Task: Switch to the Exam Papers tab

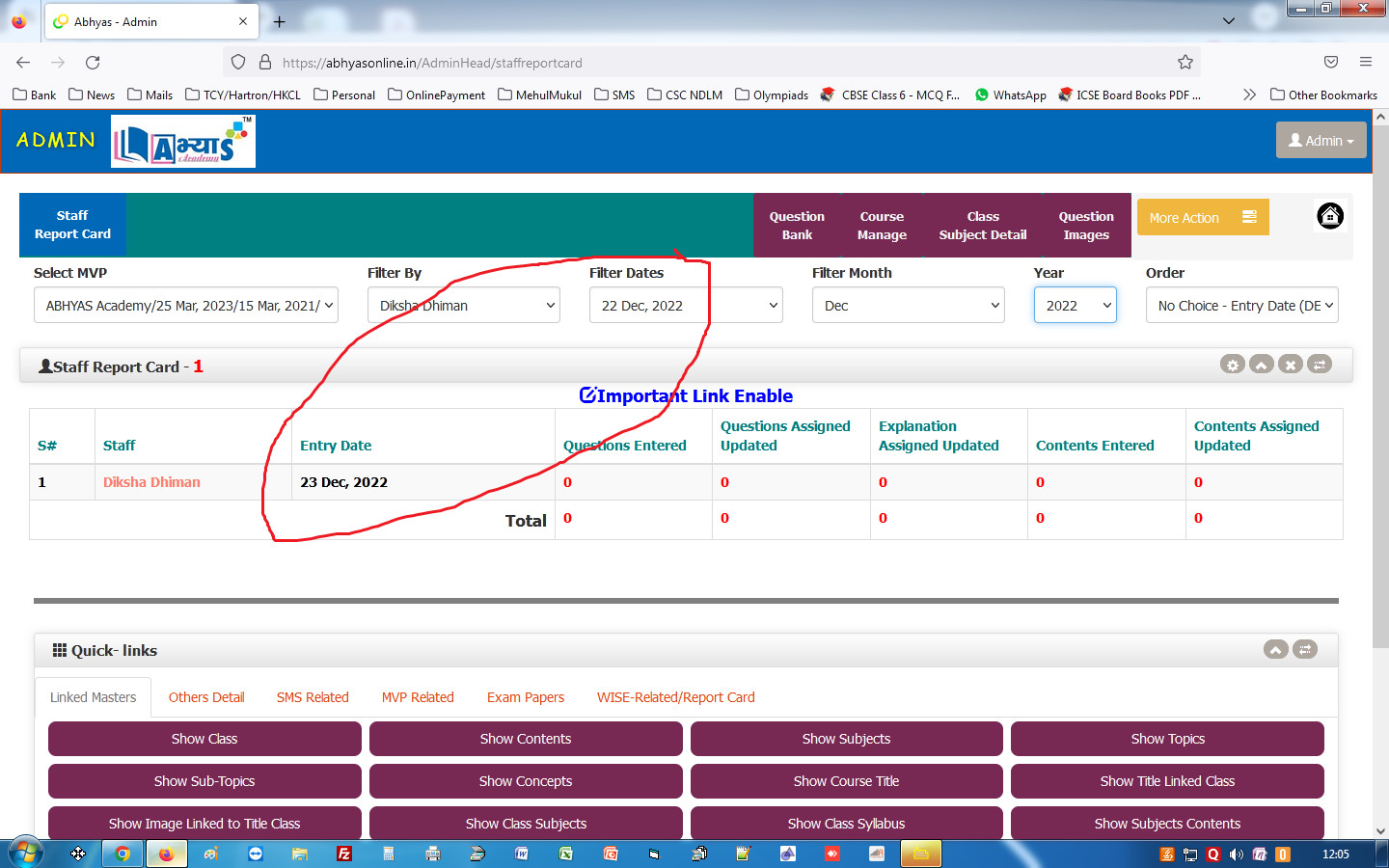Action: pos(526,697)
